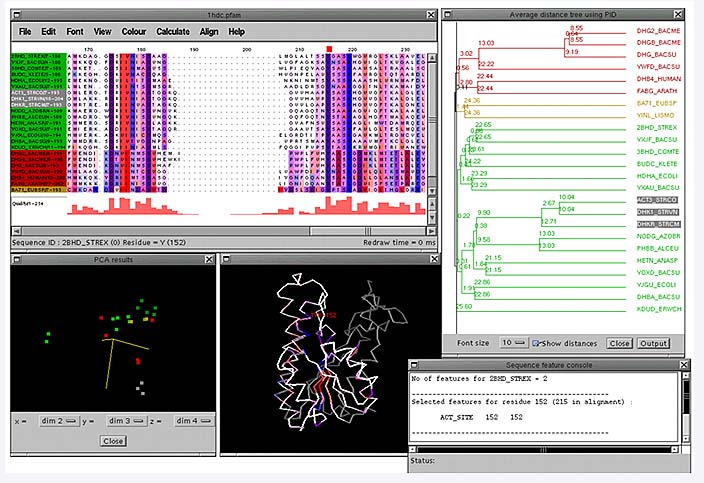The image size is (704, 483).
Task: Click Close button in PCA results
Action: [x=112, y=441]
